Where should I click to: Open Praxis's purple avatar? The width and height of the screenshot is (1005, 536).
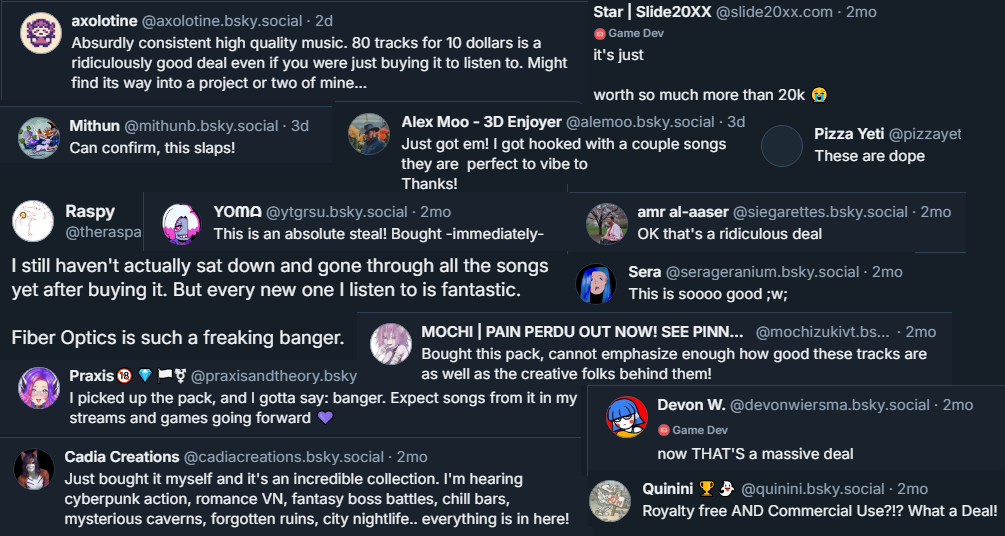pos(39,387)
